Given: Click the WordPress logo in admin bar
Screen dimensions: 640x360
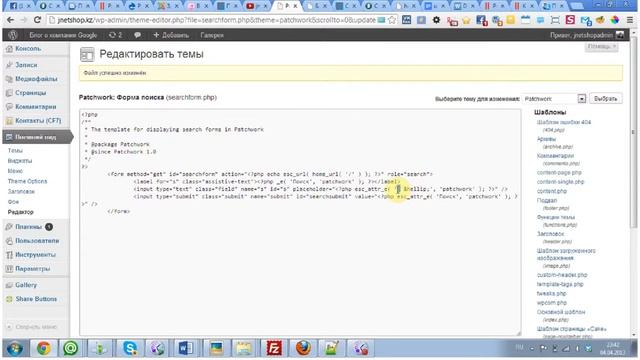Looking at the screenshot, I should pyautogui.click(x=13, y=35).
